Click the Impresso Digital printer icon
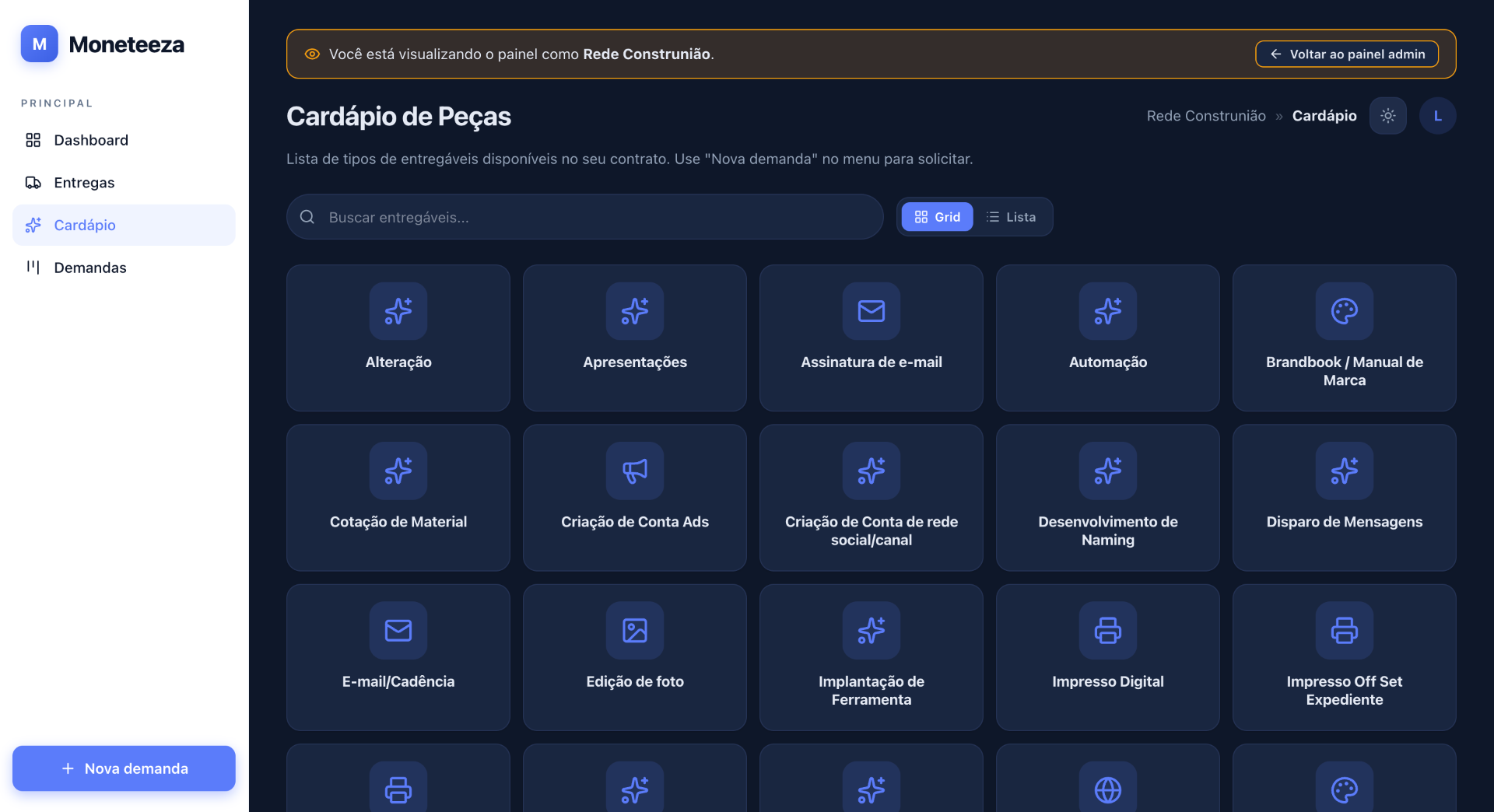The image size is (1494, 812). coord(1108,630)
